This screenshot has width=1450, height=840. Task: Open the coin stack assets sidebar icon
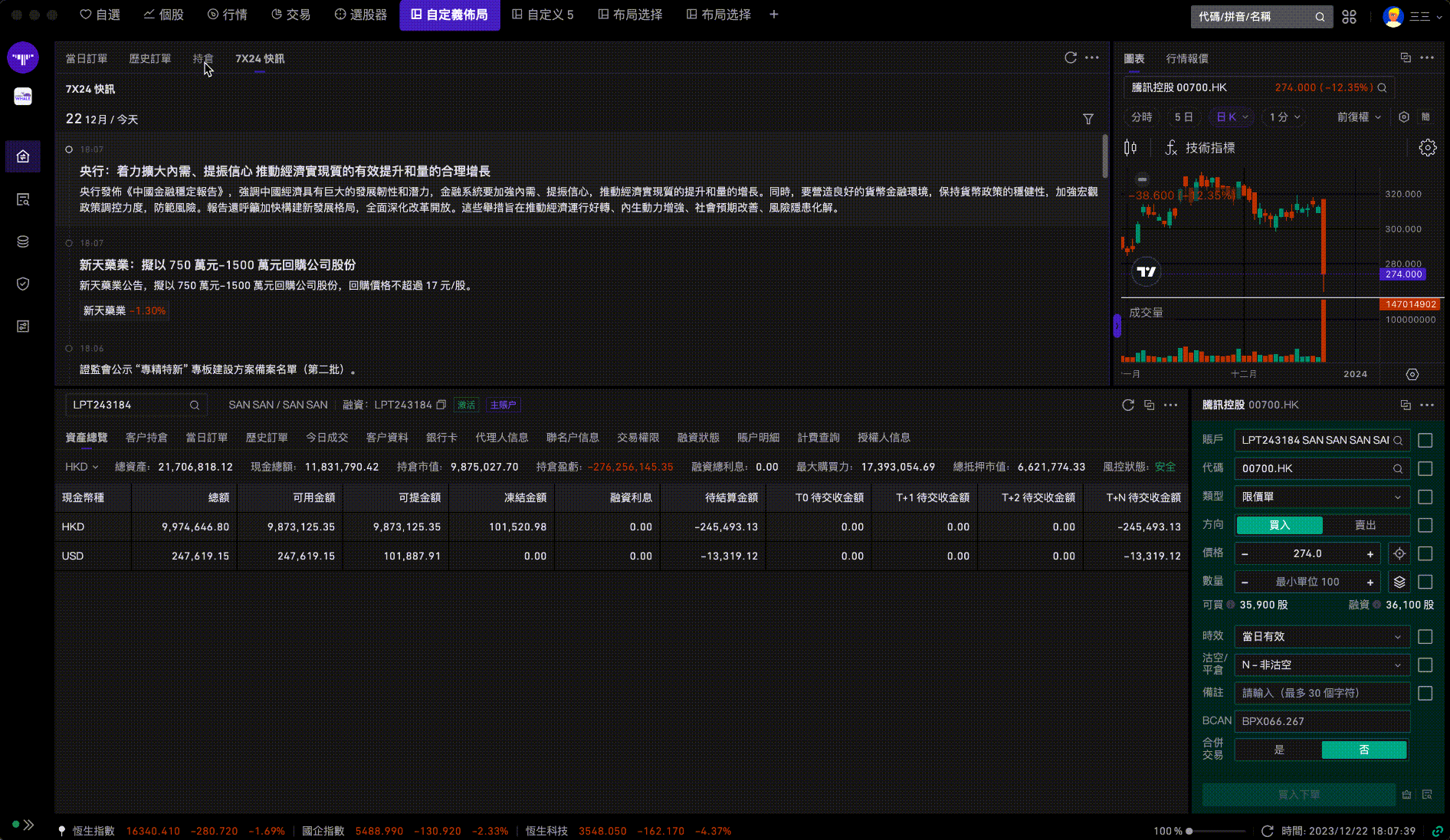point(23,241)
